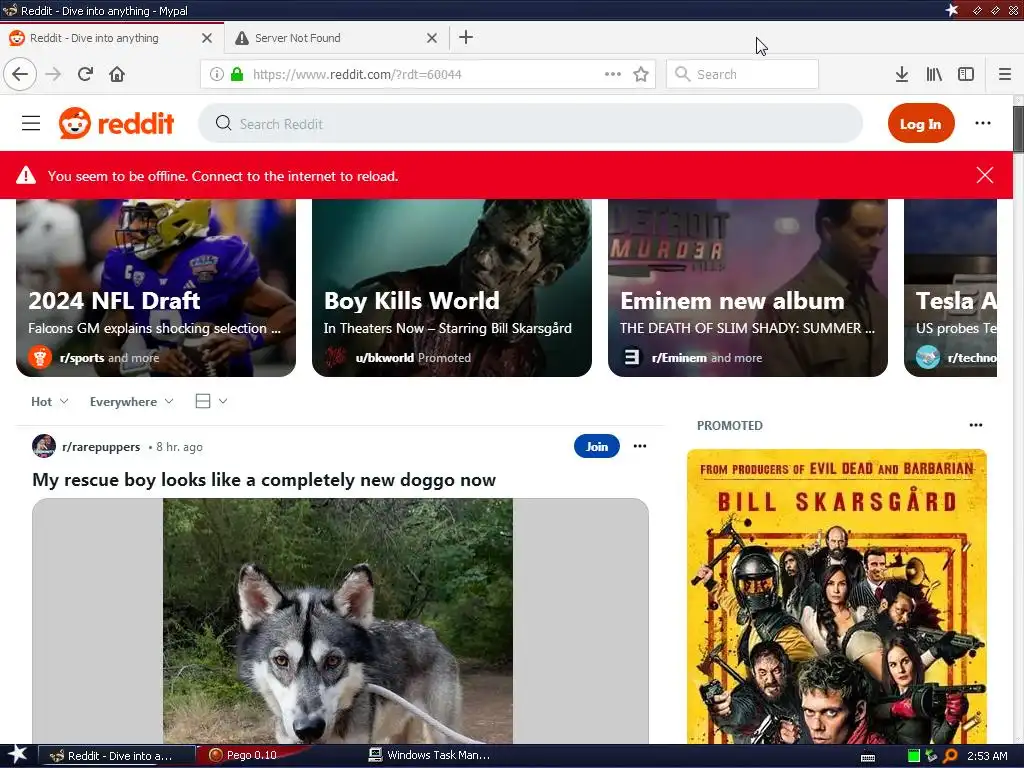Viewport: 1024px width, 768px height.
Task: Show site information icon in address bar
Action: (216, 74)
